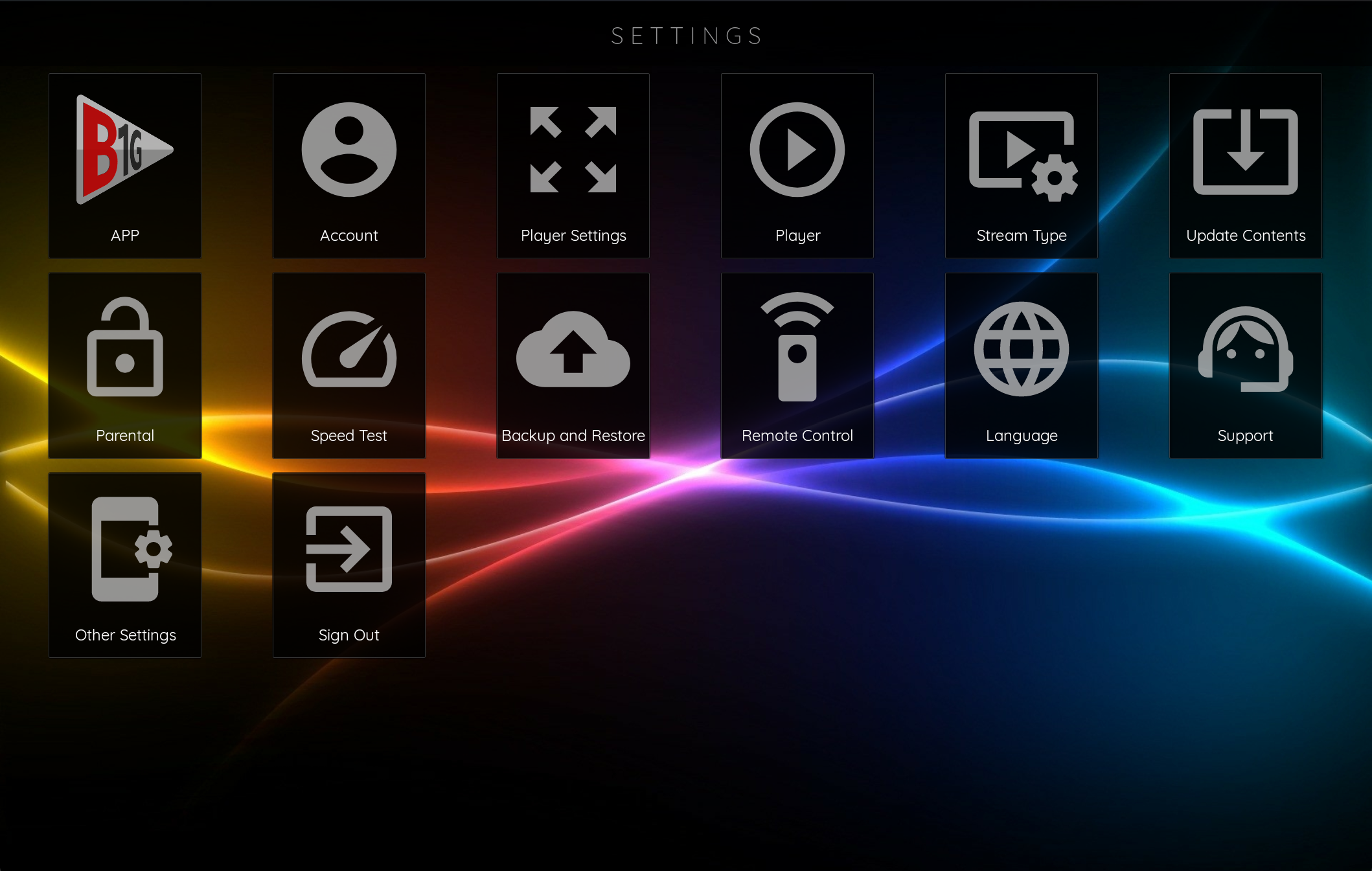Screen dimensions: 1372x871
Task: Open Backup and Restore cloud icon
Action: [x=573, y=350]
